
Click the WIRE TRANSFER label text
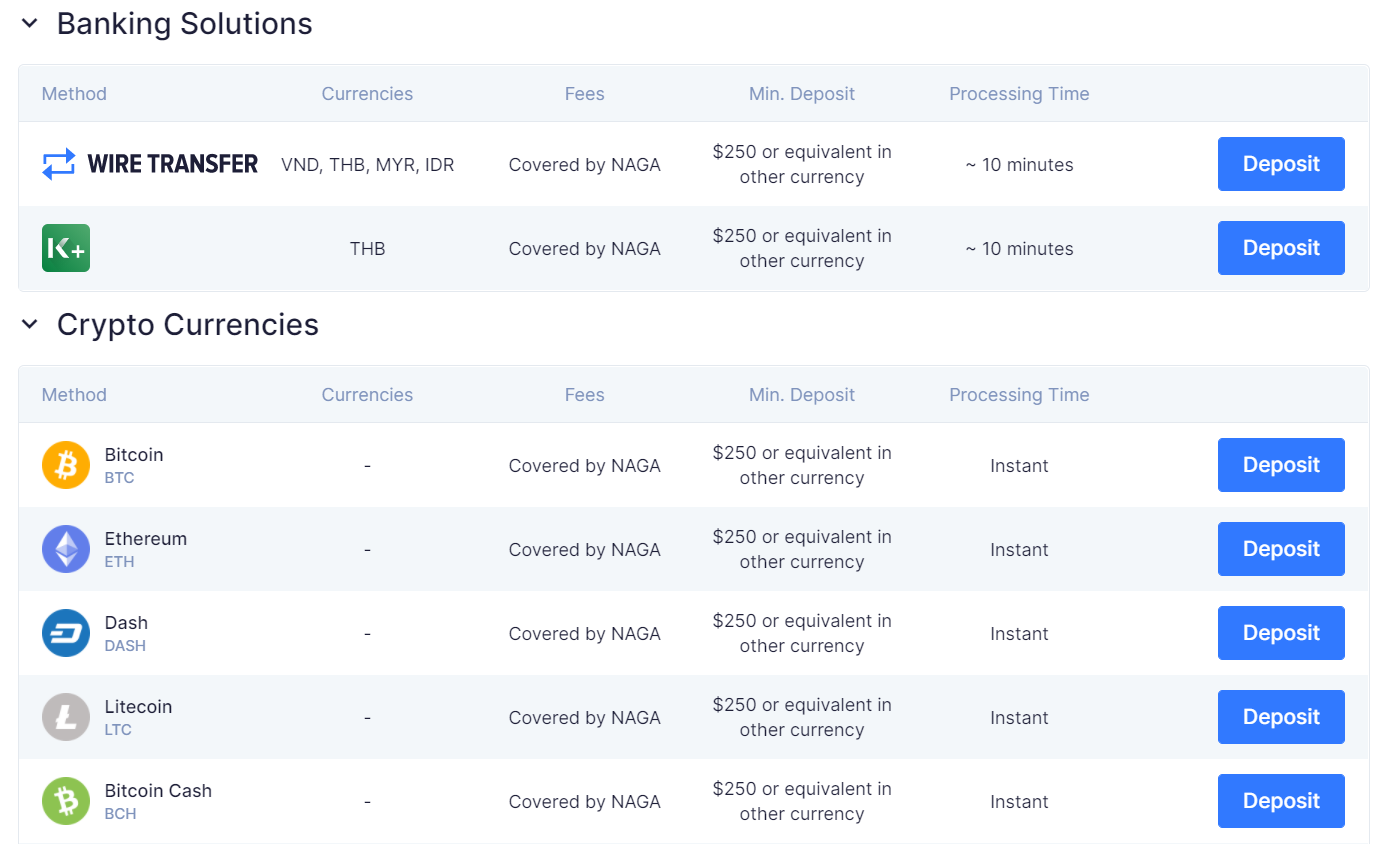click(173, 164)
